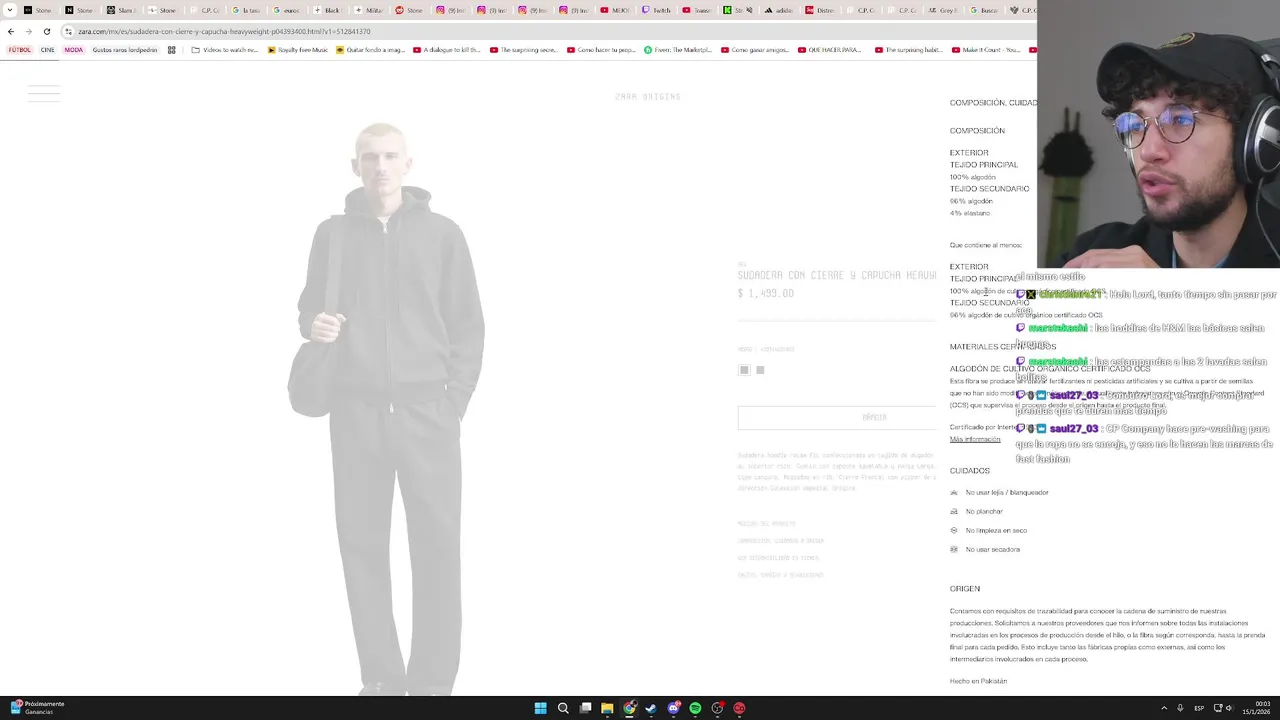This screenshot has width=1280, height=720.
Task: Select the first gray color swatch
Action: [744, 370]
